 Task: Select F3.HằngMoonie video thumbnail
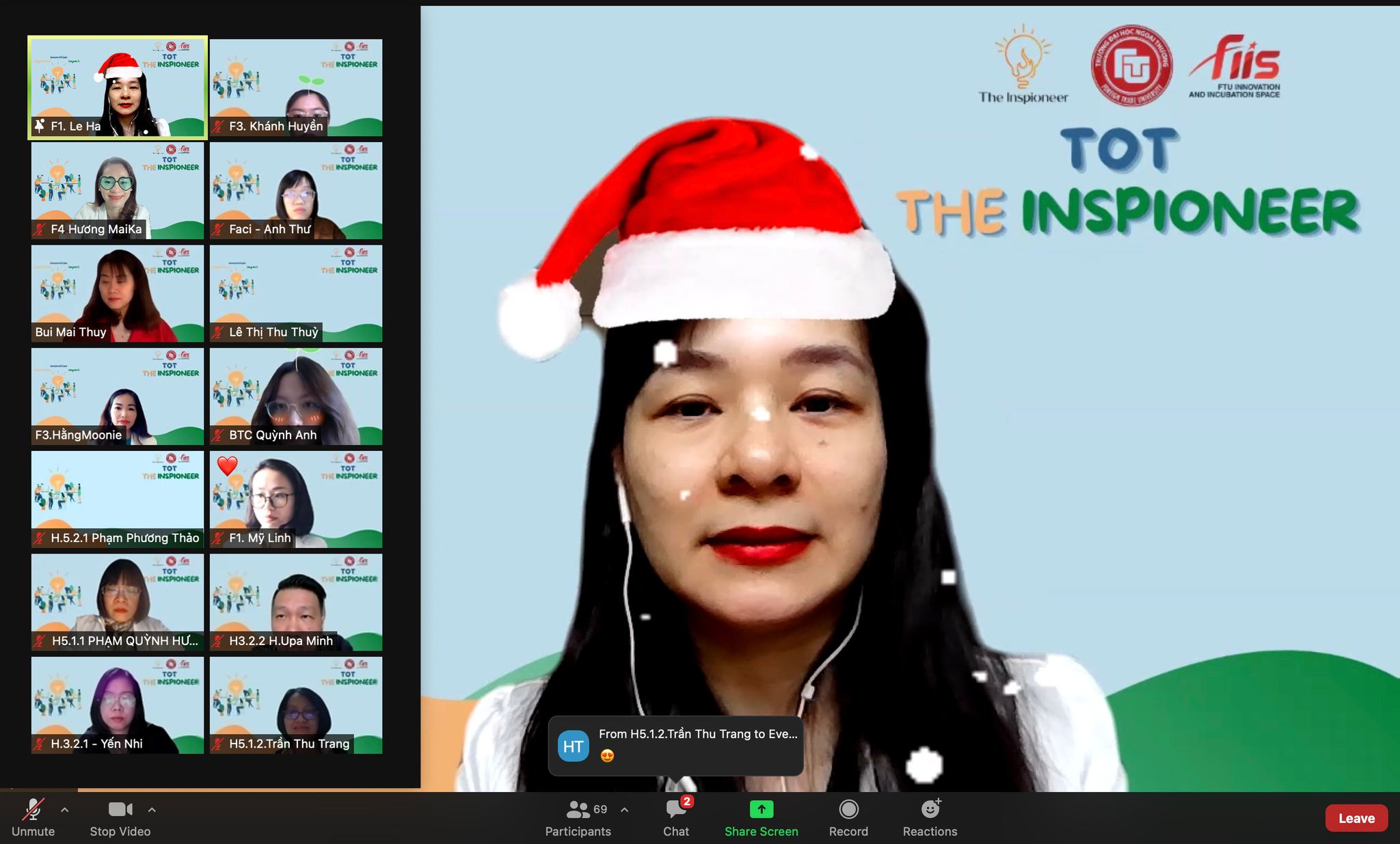click(118, 396)
